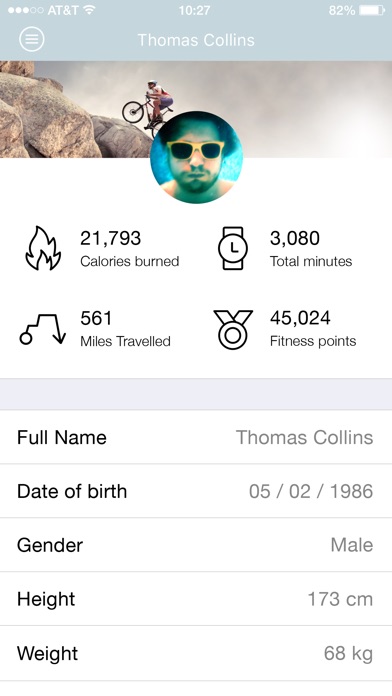The width and height of the screenshot is (392, 696).
Task: Select the round profile photo avatar
Action: (196, 157)
